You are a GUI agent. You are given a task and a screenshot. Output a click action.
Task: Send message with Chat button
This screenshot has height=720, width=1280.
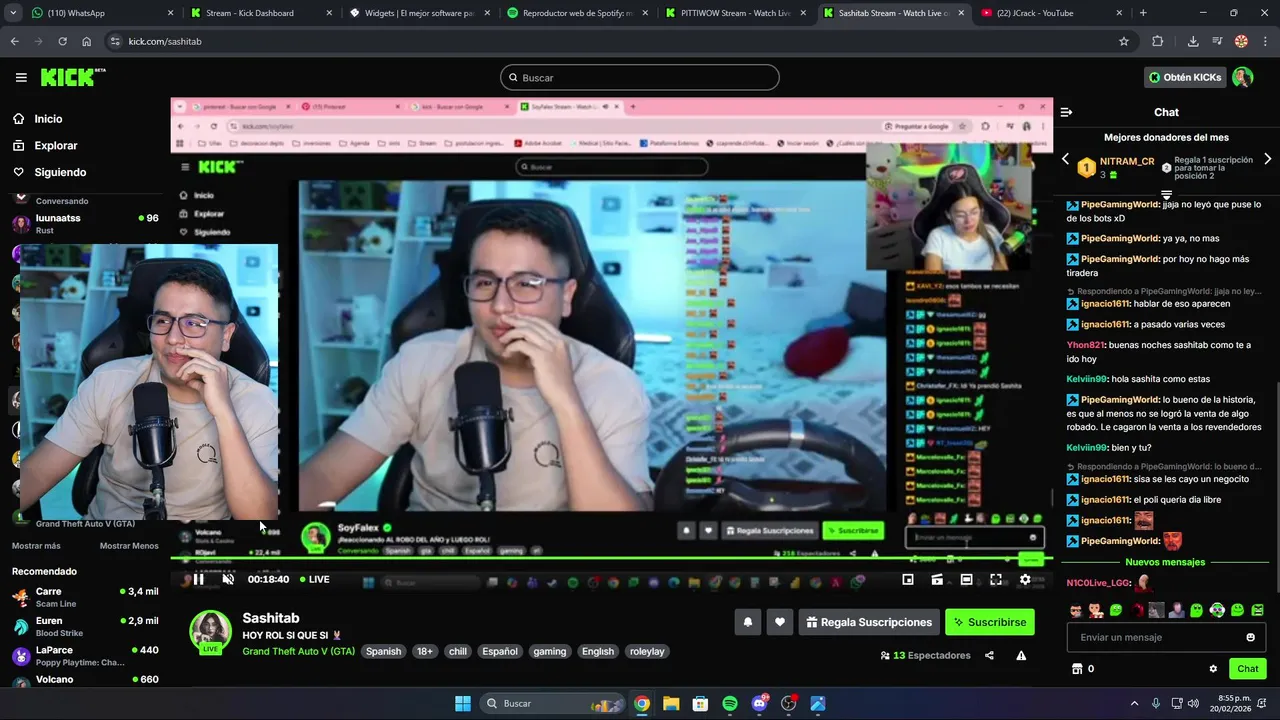click(1248, 669)
